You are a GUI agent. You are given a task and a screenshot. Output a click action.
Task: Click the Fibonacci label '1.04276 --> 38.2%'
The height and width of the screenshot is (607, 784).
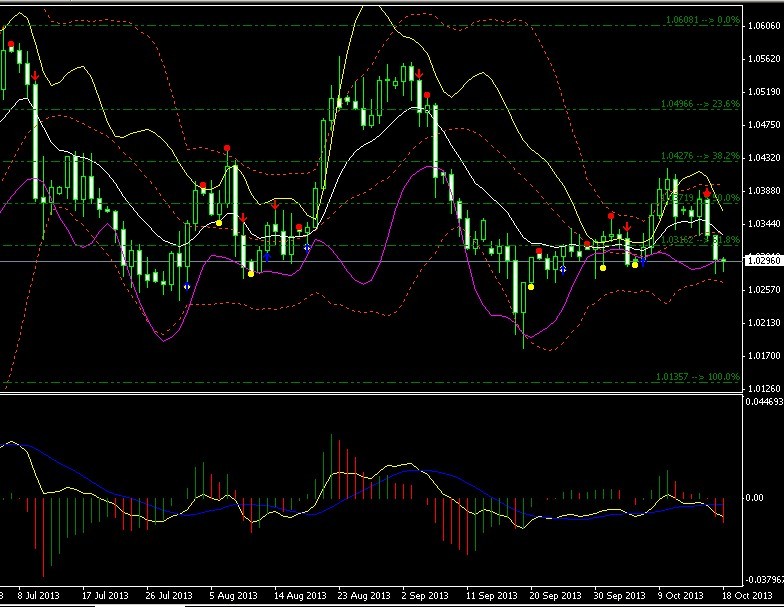pos(700,156)
